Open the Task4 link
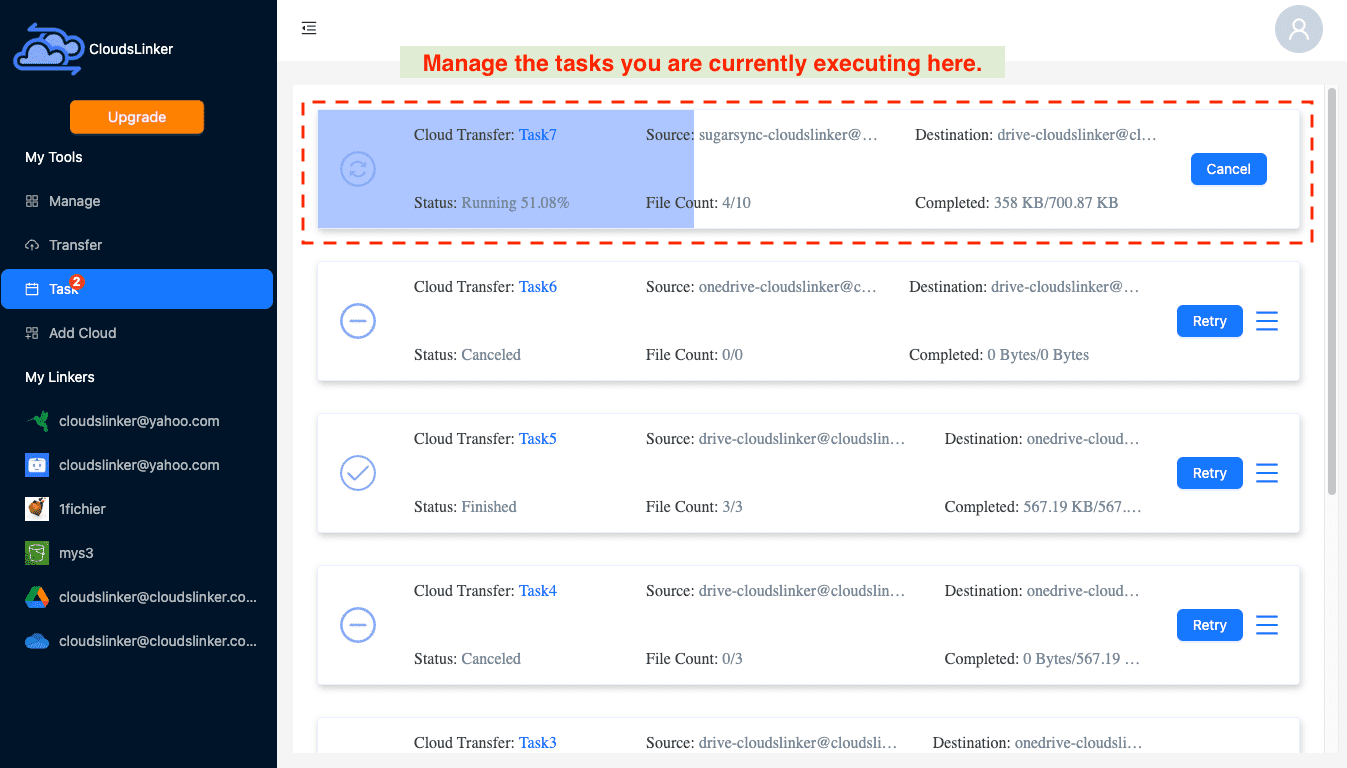Screen dimensions: 1347x768 click(x=538, y=591)
